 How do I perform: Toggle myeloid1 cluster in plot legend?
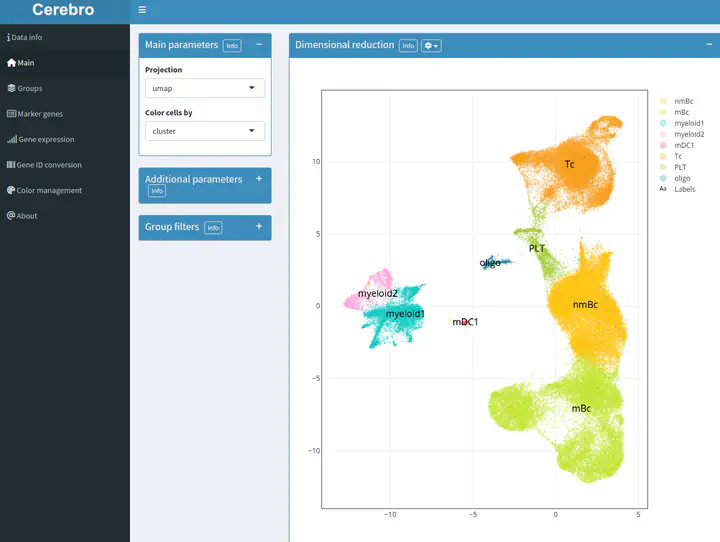[x=689, y=123]
